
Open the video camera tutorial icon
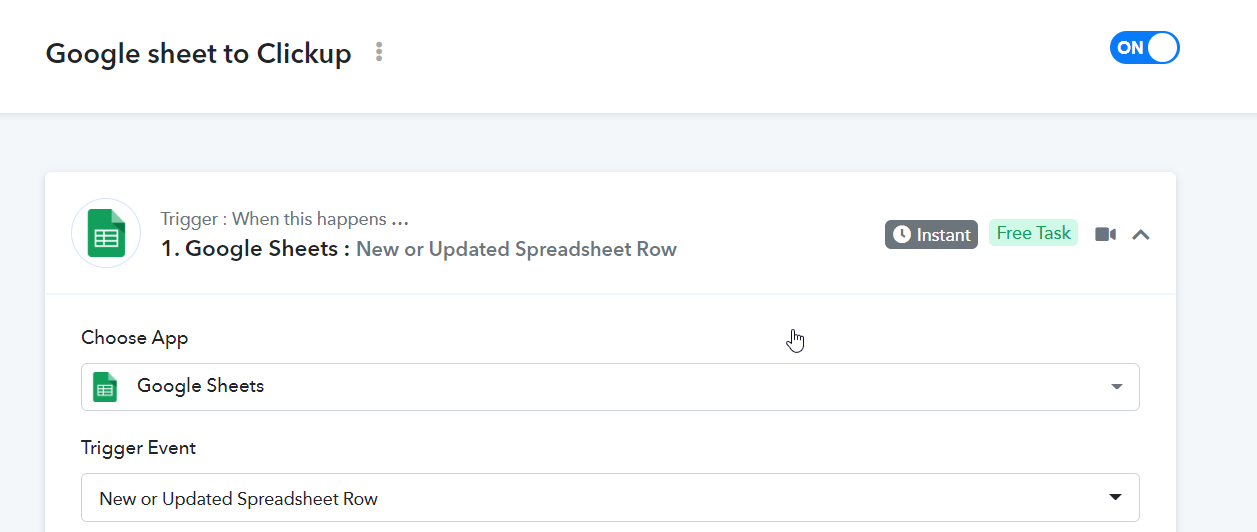(x=1105, y=234)
